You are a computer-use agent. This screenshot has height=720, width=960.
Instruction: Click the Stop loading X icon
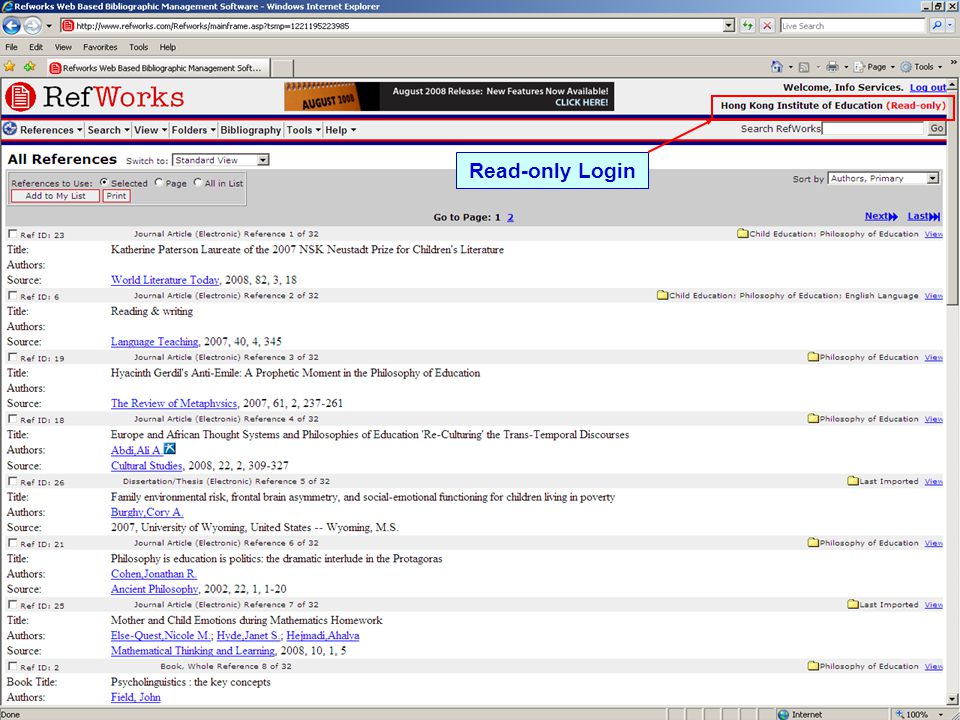767,26
